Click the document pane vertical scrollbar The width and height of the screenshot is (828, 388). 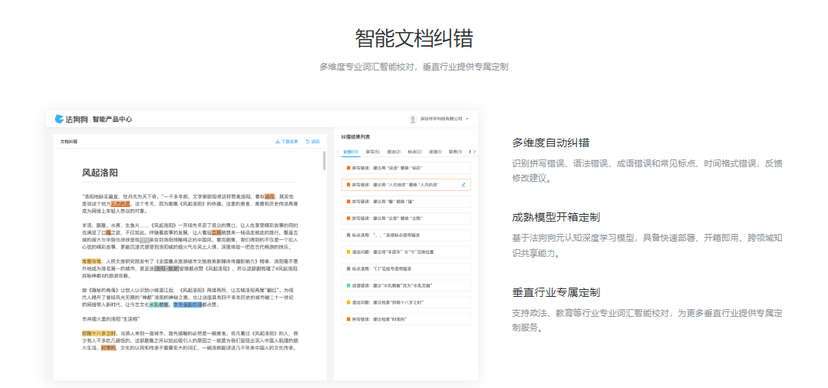(324, 161)
